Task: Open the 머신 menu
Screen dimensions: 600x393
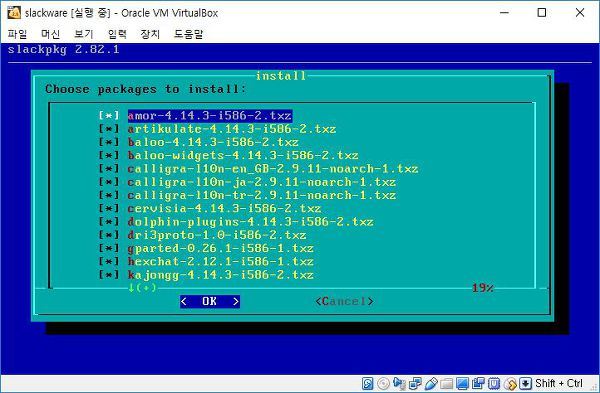Action: coord(51,34)
